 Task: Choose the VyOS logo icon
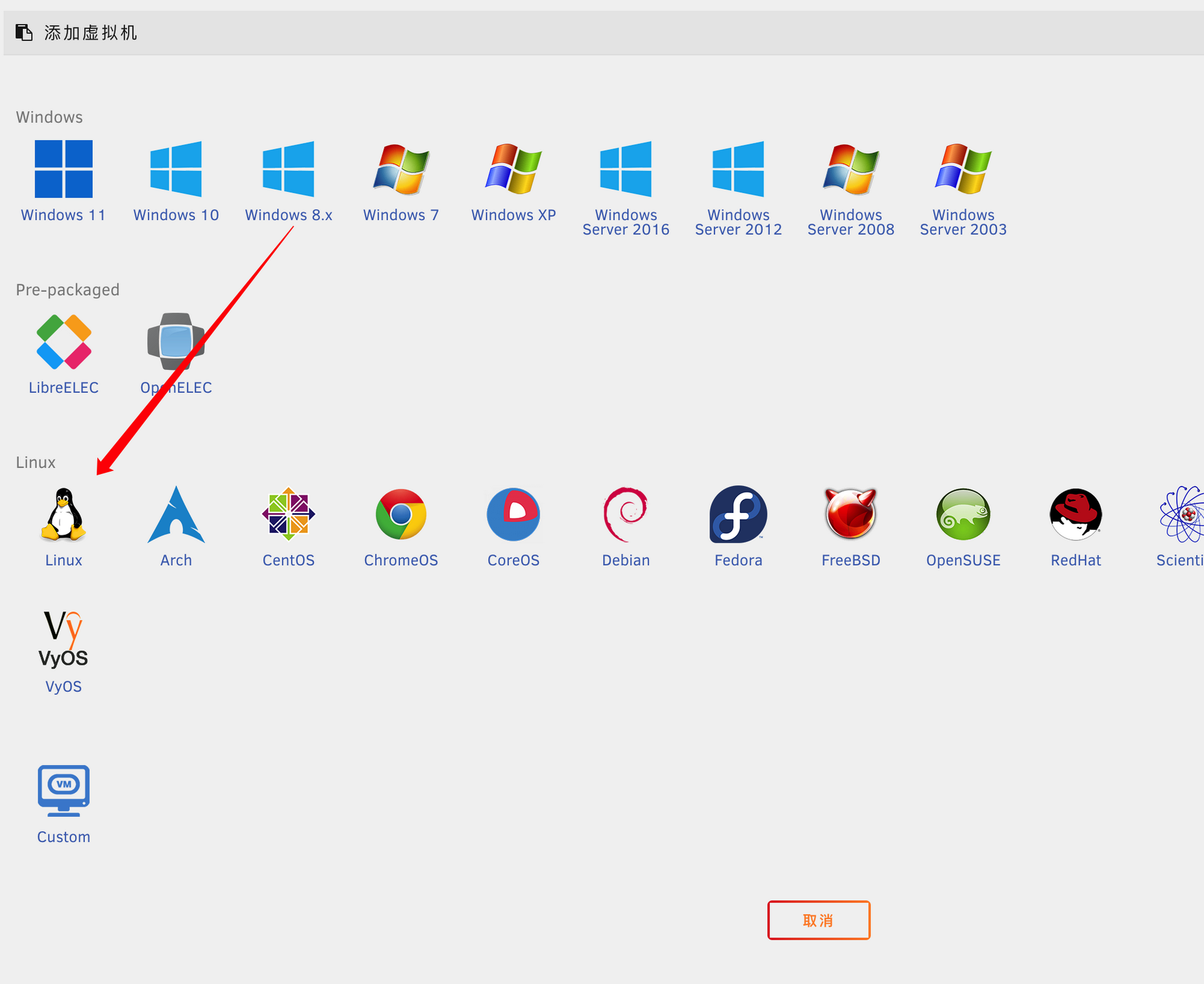click(x=63, y=640)
